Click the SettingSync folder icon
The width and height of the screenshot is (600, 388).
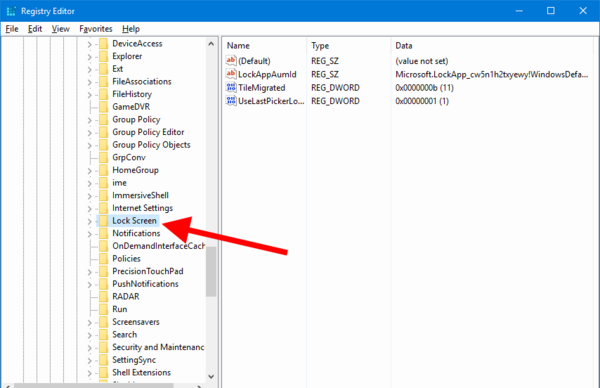click(x=103, y=360)
